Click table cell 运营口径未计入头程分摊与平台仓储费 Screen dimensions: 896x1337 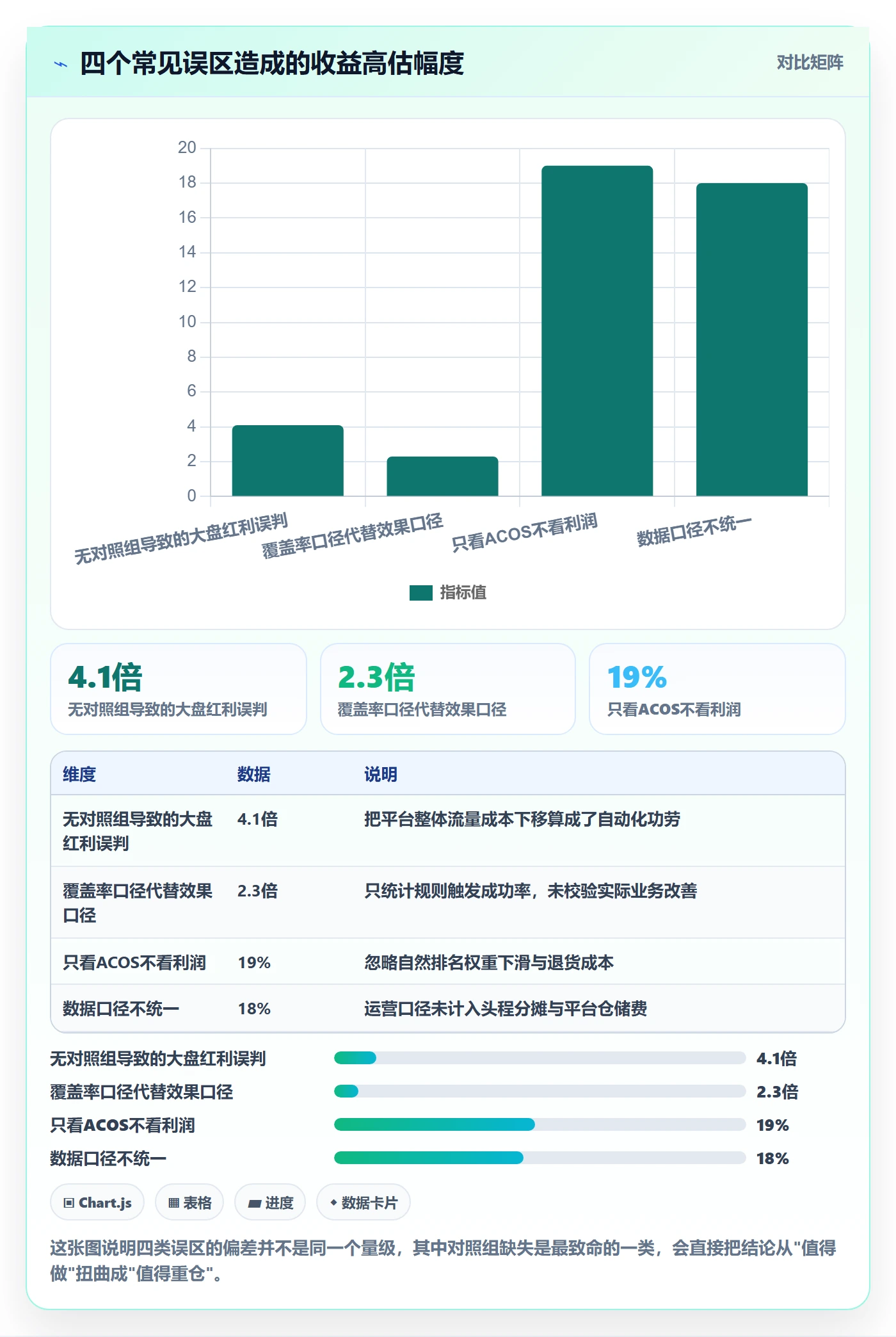point(506,1009)
